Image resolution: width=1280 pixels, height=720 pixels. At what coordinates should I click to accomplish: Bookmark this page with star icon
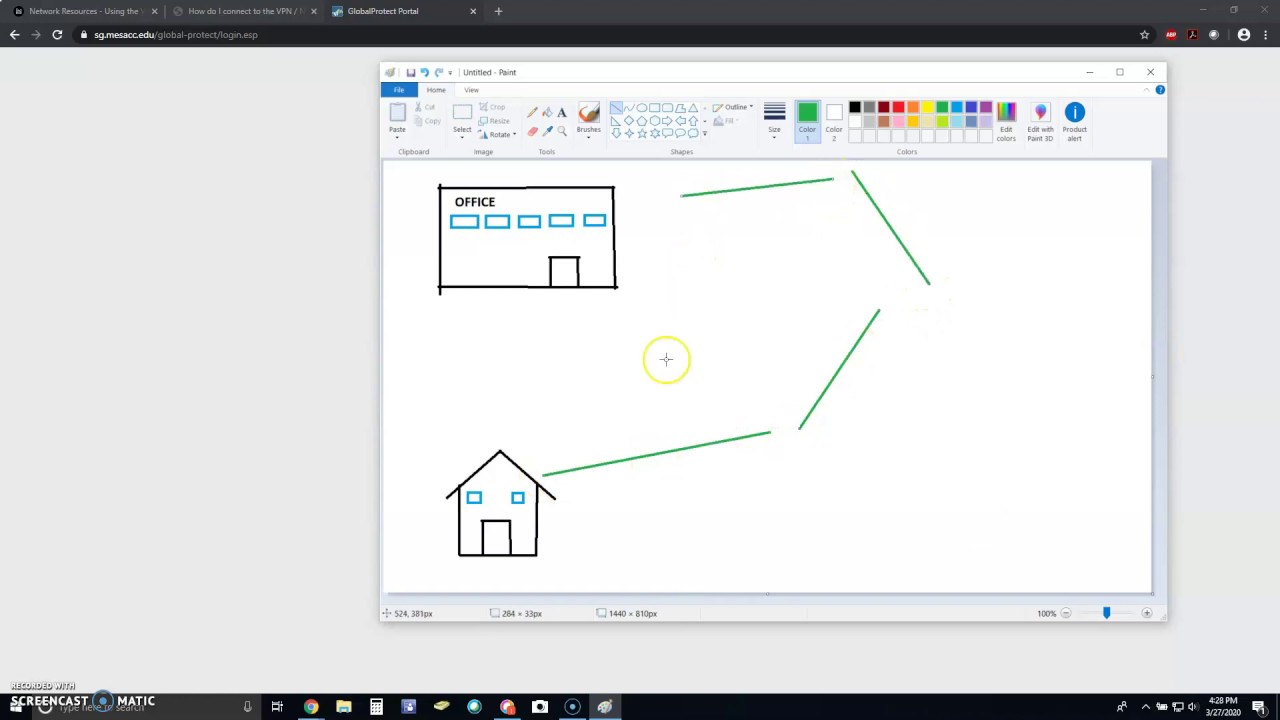coord(1144,35)
